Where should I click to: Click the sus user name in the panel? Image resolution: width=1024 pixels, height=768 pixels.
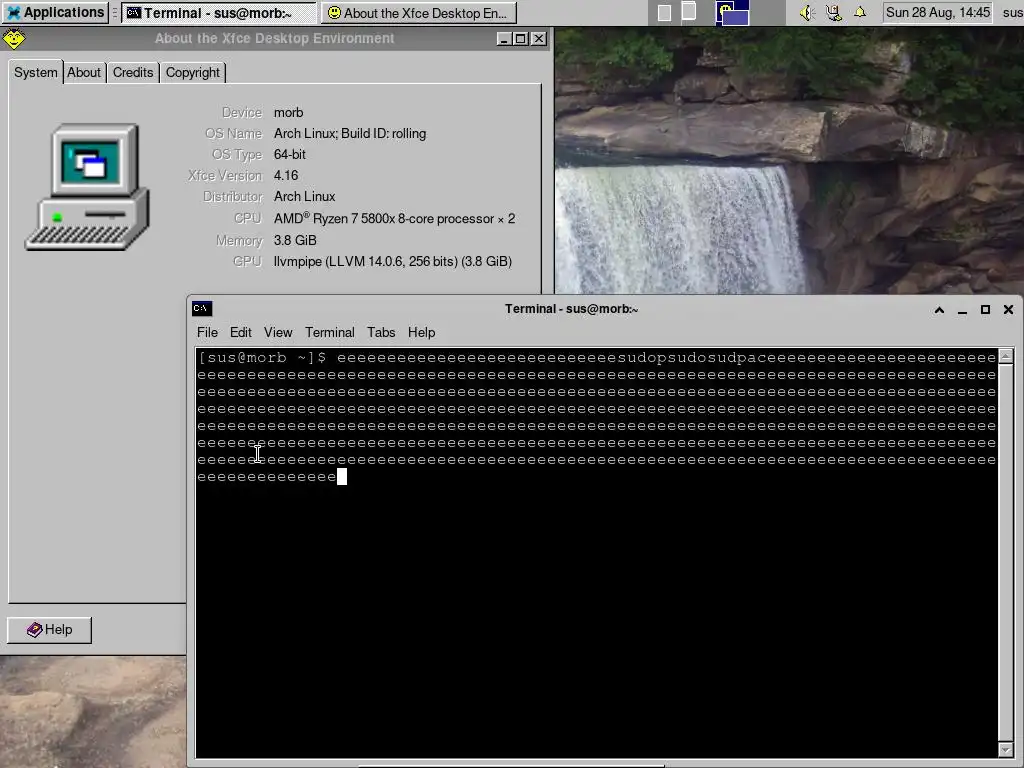point(1012,12)
